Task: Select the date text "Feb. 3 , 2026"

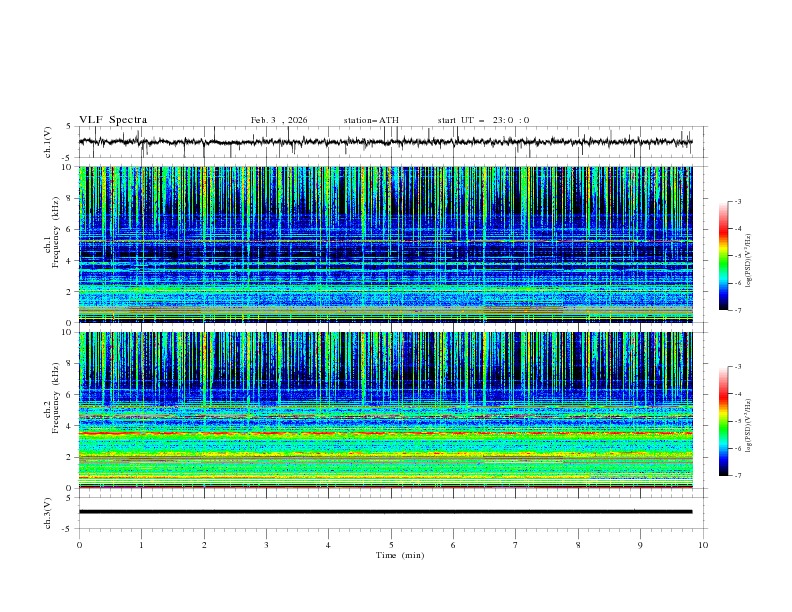Action: pyautogui.click(x=279, y=120)
